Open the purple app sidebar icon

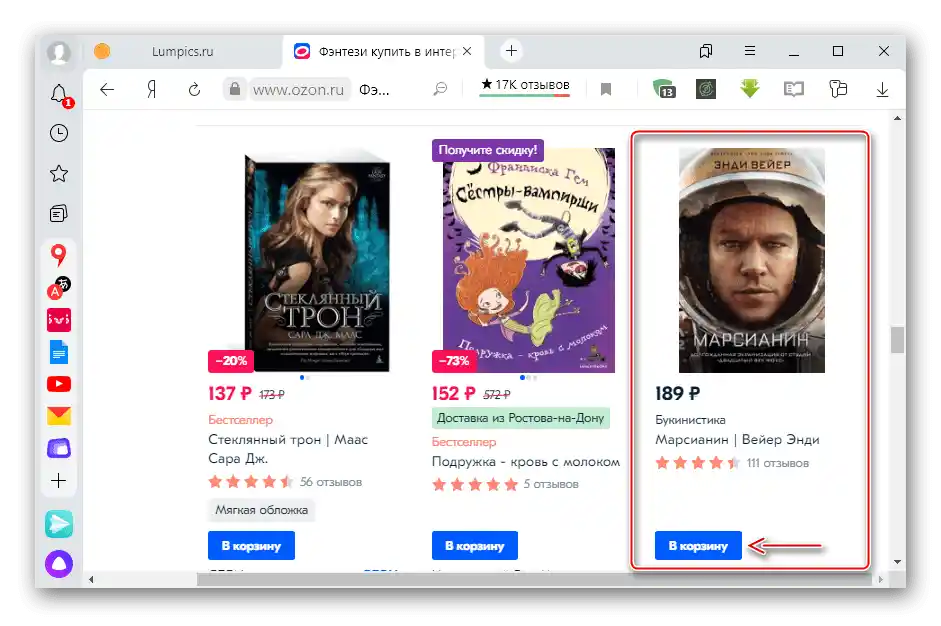pyautogui.click(x=59, y=448)
